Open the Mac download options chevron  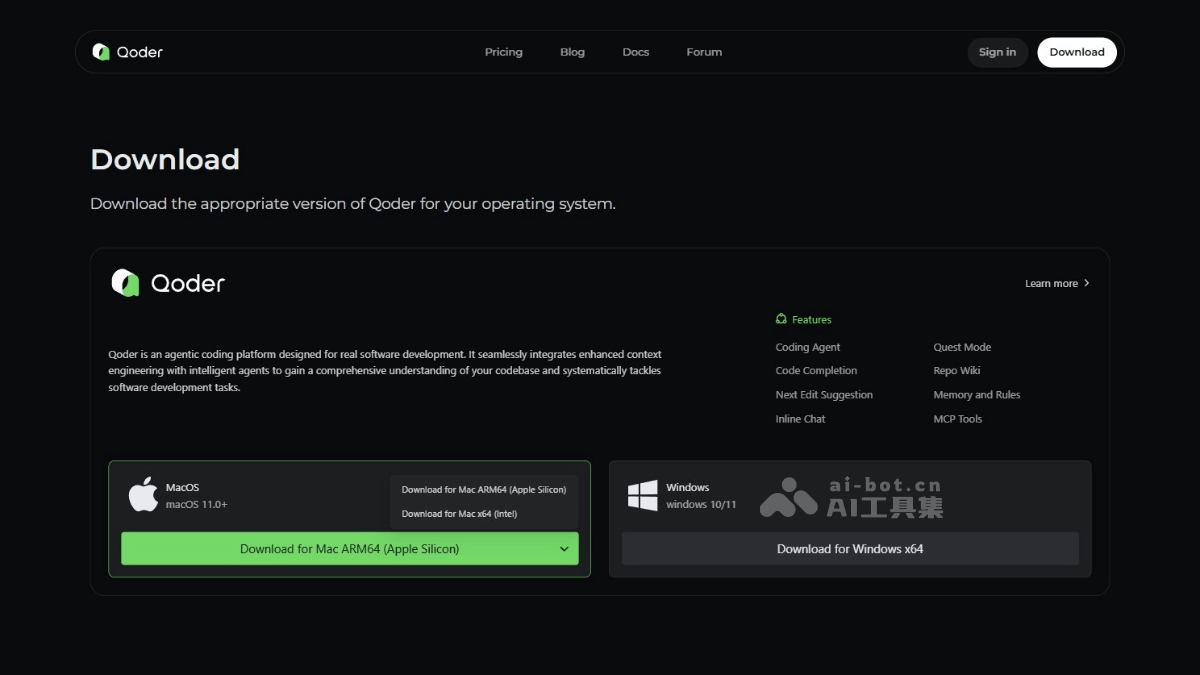[x=564, y=548]
